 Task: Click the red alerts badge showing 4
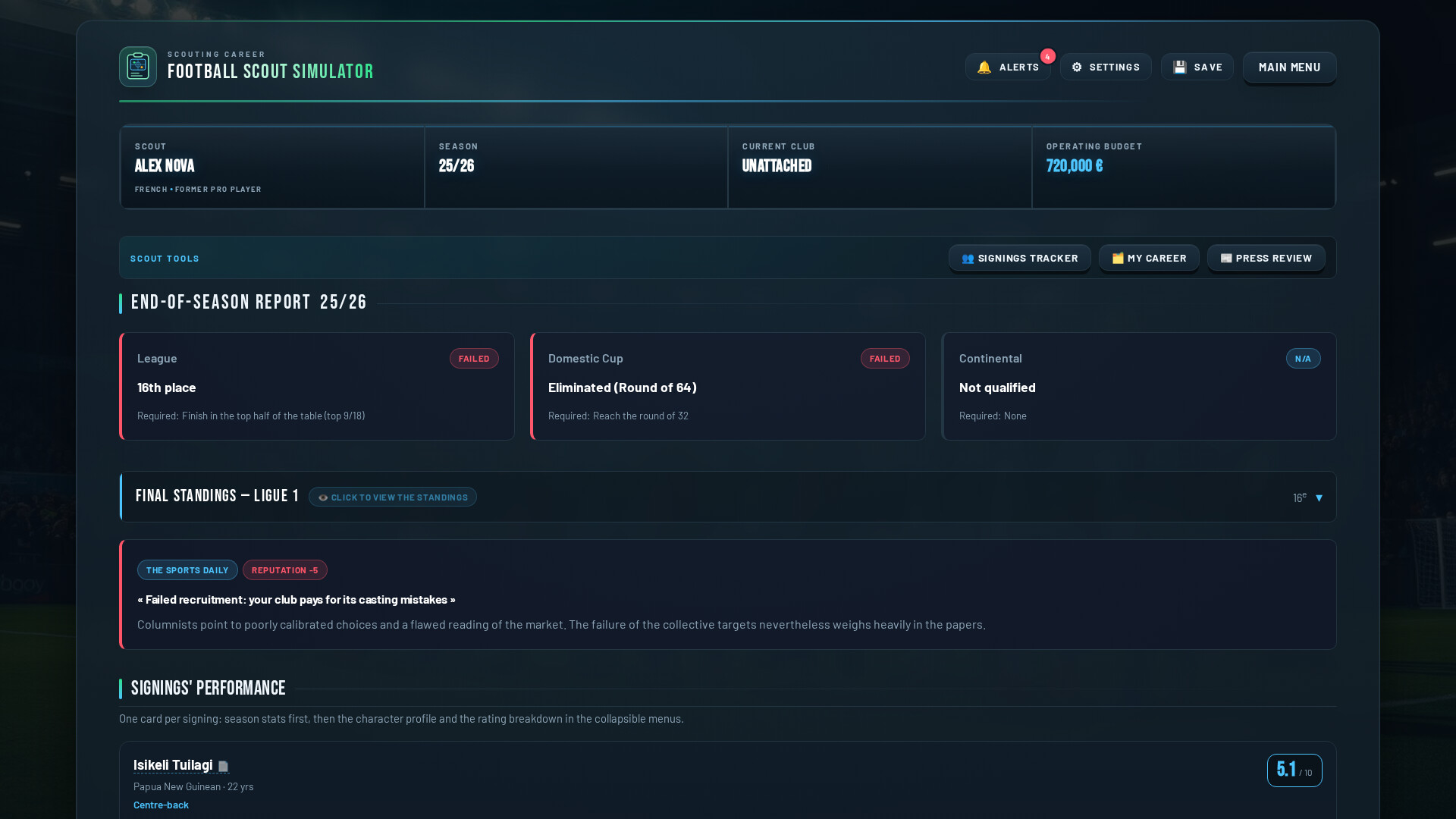(1047, 56)
